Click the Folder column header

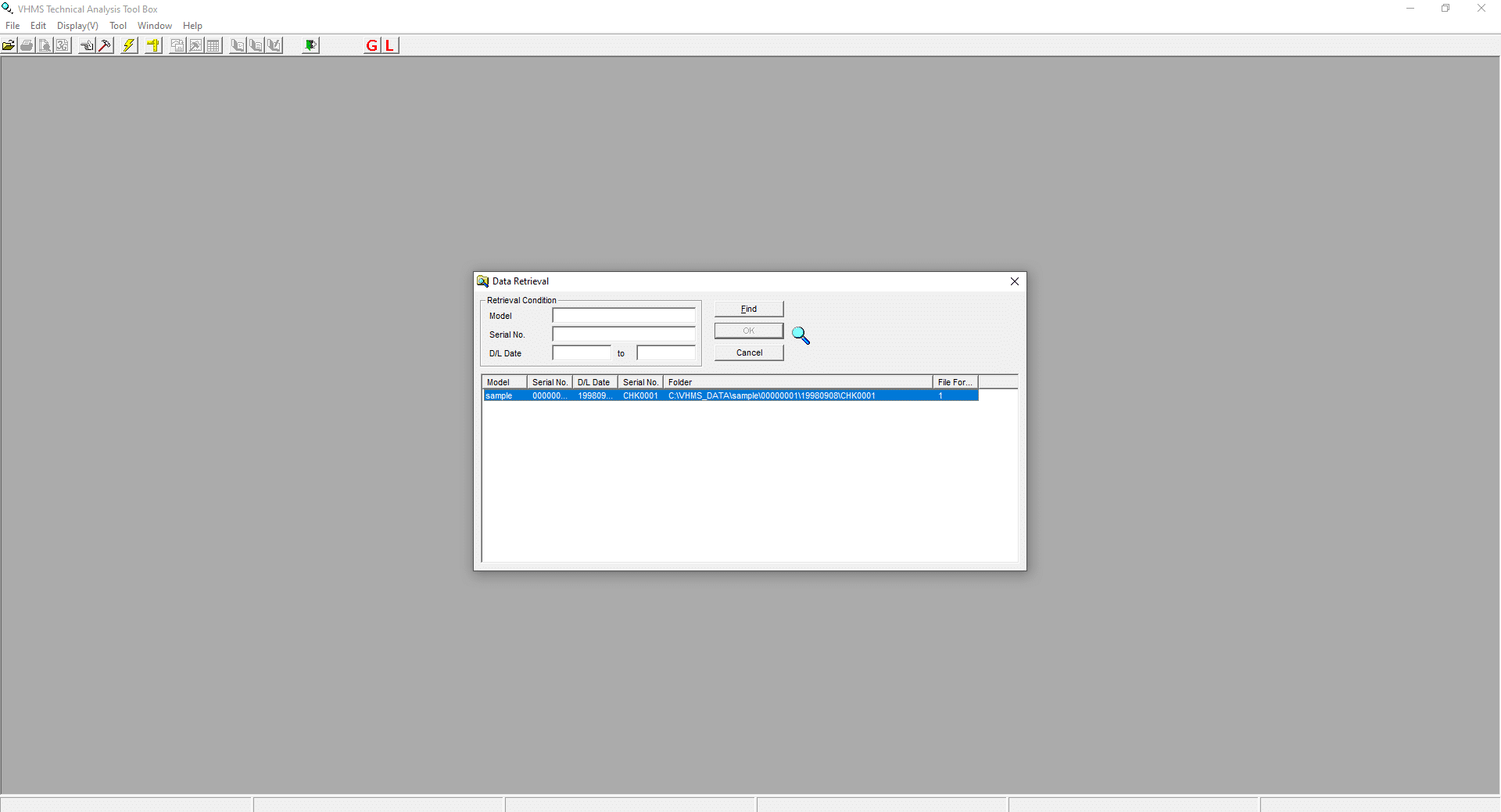[x=797, y=382]
